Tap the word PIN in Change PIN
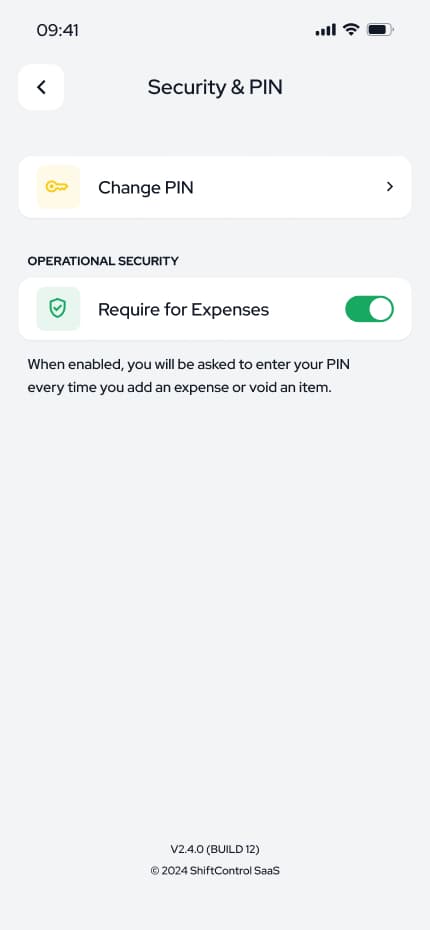 click(x=177, y=187)
